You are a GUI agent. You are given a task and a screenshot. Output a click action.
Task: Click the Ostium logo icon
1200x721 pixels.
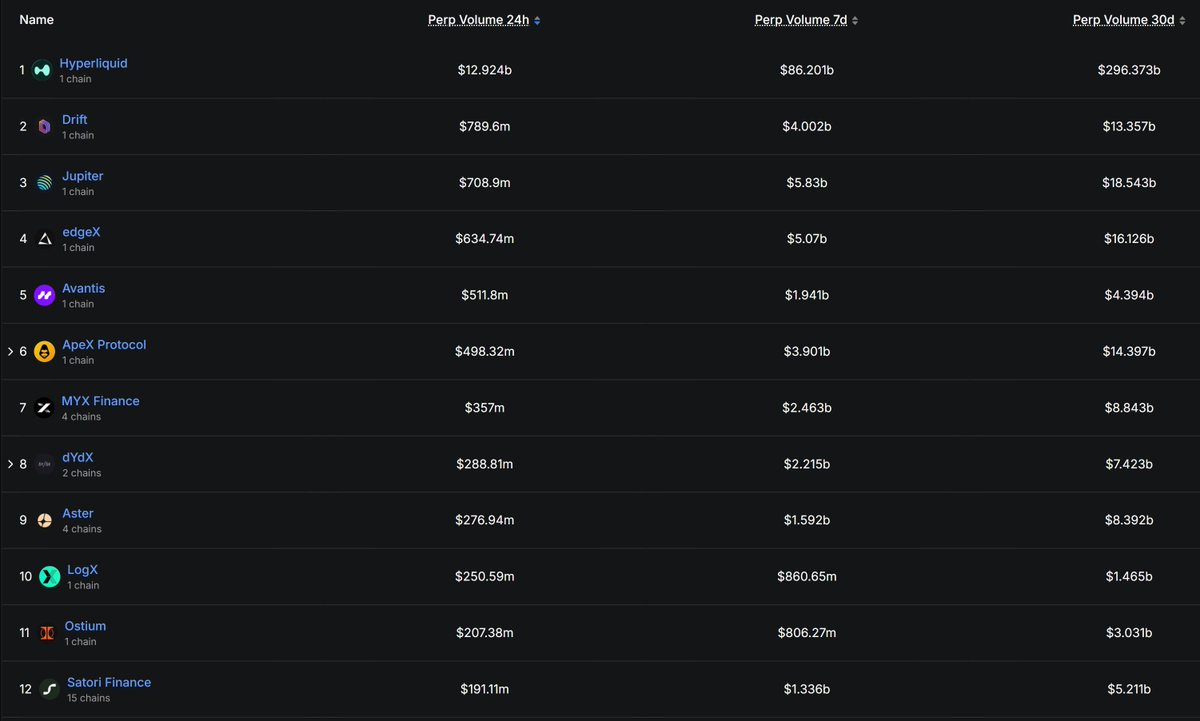[47, 633]
